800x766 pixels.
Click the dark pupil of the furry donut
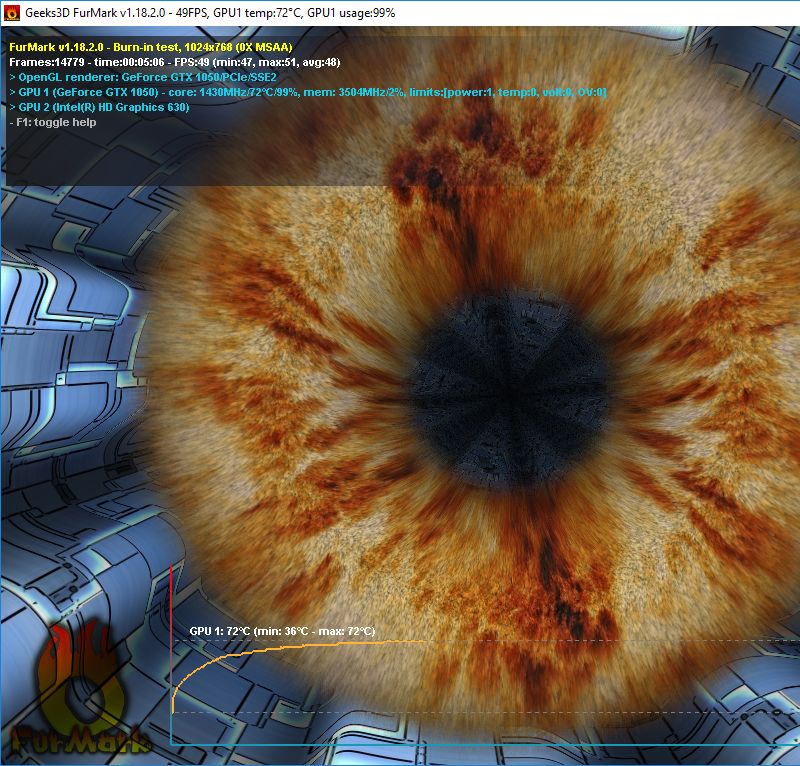[510, 390]
